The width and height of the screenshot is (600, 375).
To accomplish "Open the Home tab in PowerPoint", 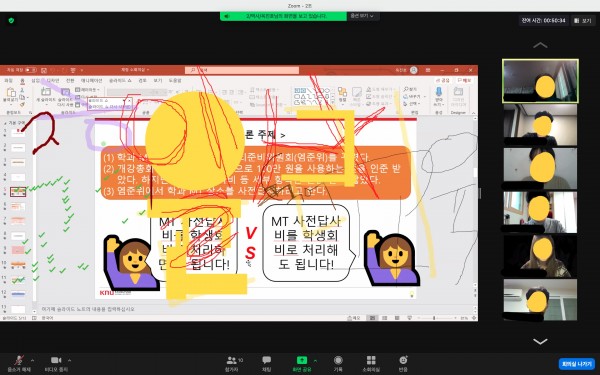I will click(22, 81).
